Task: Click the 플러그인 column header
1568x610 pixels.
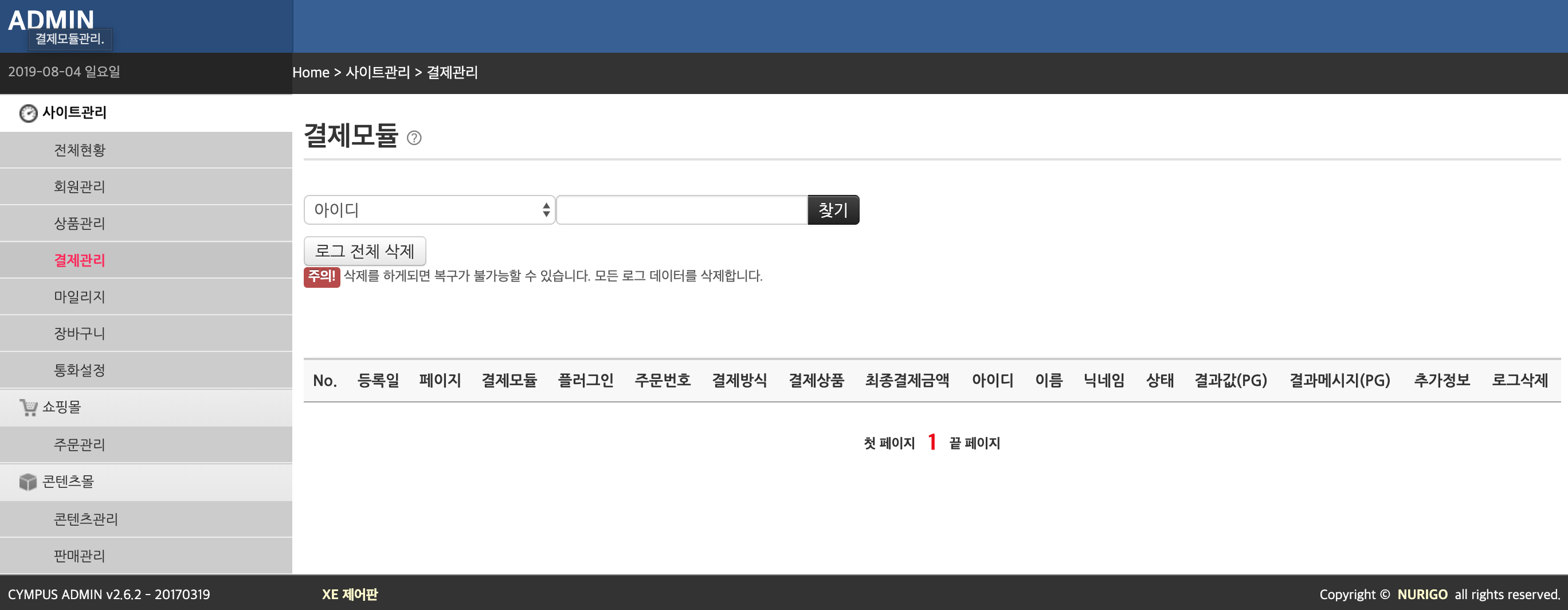Action: click(x=586, y=381)
